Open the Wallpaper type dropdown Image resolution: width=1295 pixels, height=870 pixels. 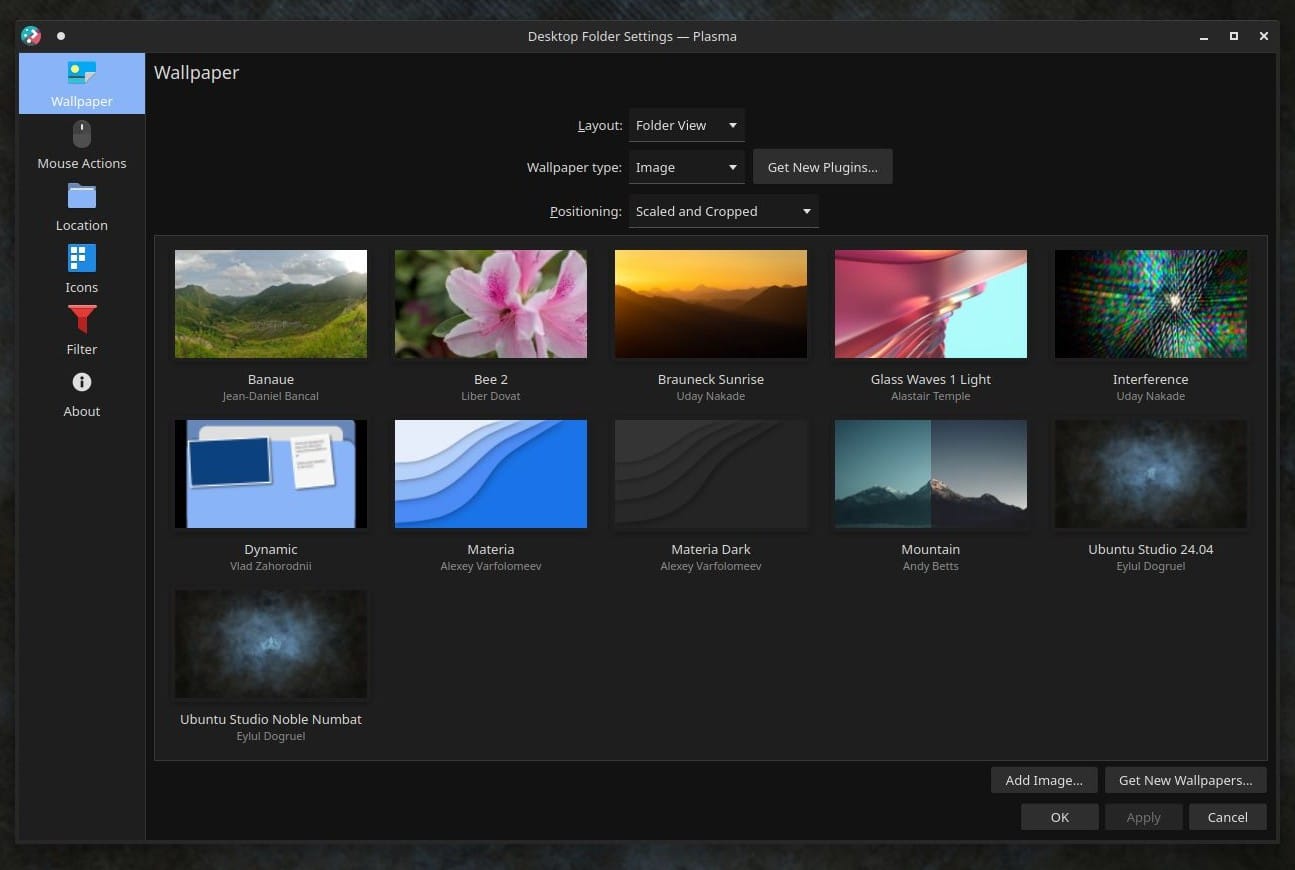[x=686, y=167]
